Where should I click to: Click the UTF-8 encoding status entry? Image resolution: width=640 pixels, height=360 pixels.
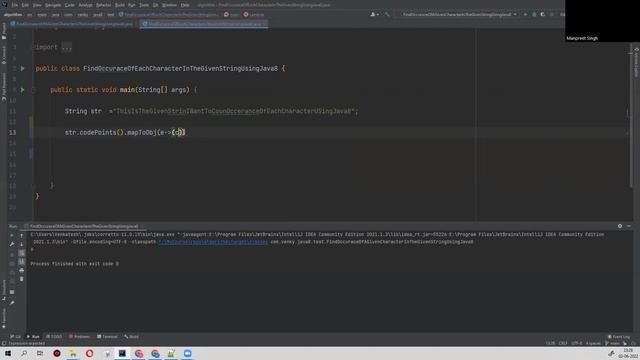(577, 343)
